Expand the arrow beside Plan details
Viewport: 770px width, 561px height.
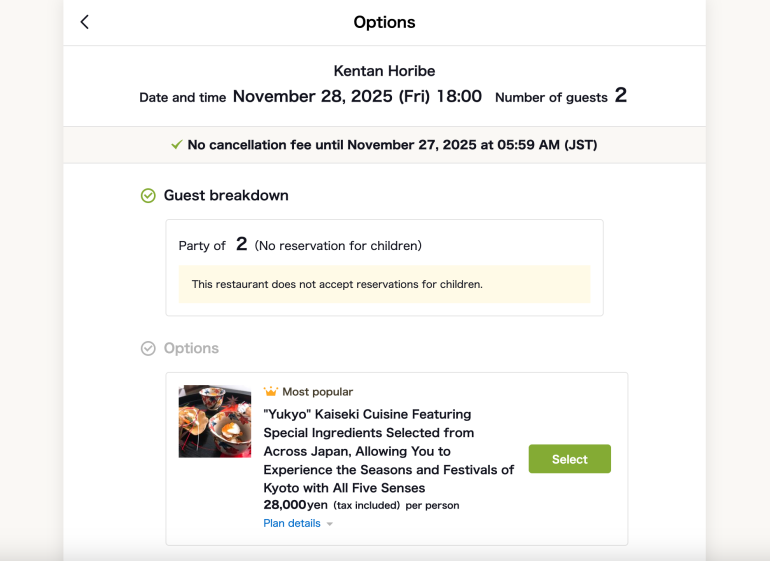(x=330, y=524)
